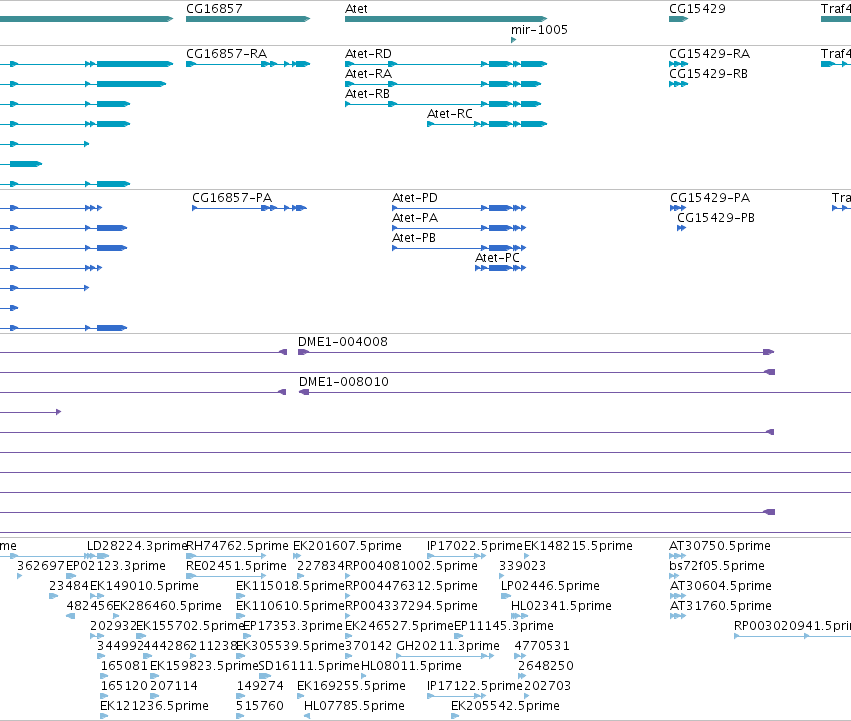Click the mir-1005 feature label

coord(539,29)
